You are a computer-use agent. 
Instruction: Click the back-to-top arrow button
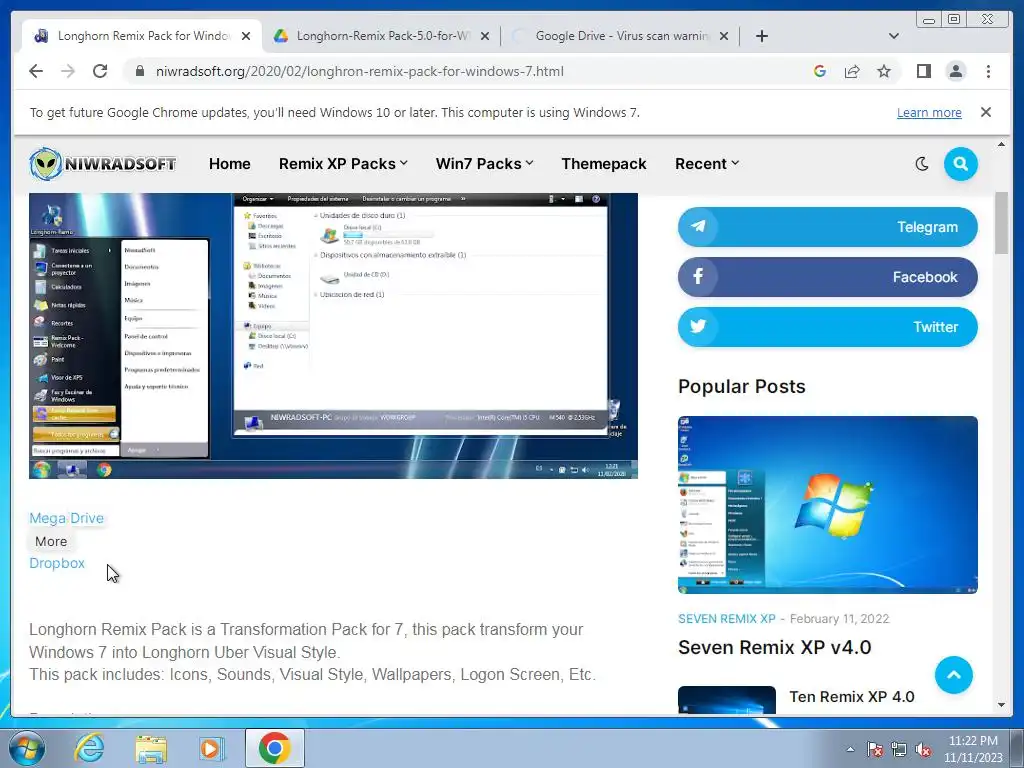953,675
